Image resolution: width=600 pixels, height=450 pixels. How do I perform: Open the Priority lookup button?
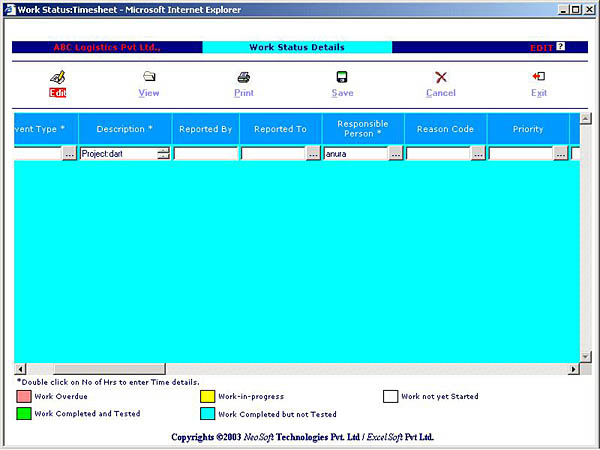click(560, 154)
